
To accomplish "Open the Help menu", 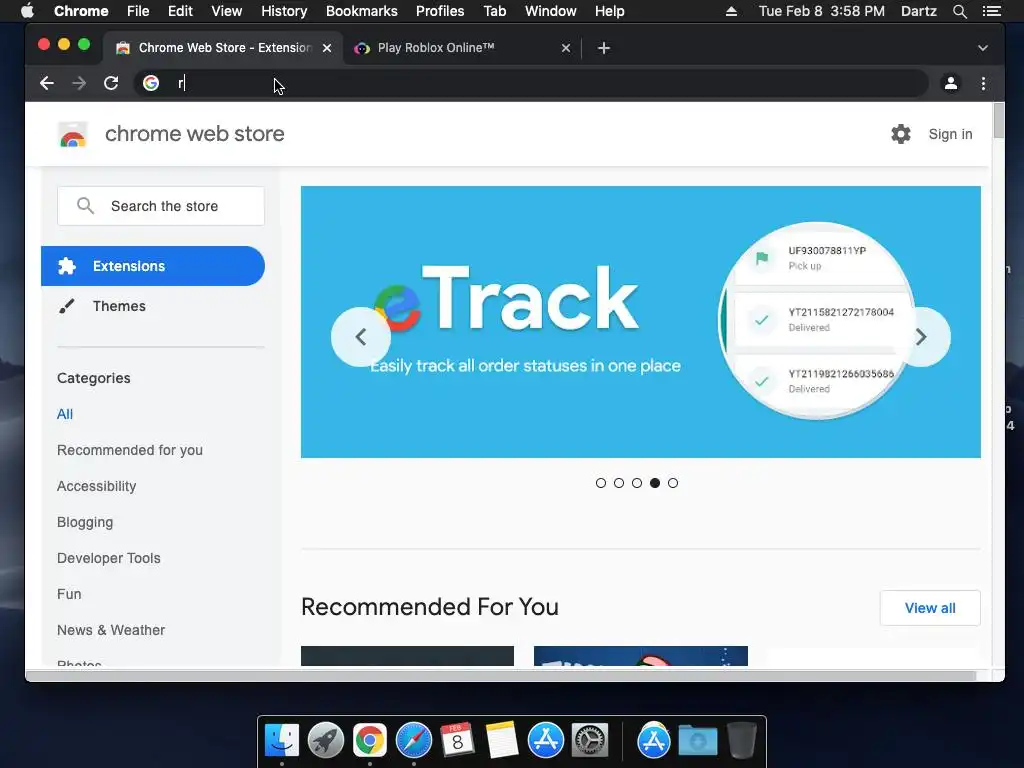I will (609, 11).
